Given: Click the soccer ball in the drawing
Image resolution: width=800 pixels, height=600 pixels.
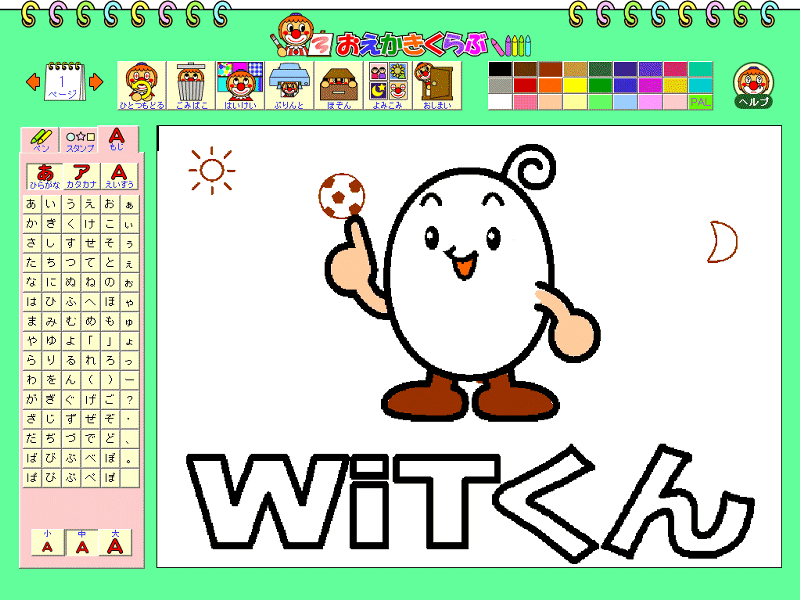Looking at the screenshot, I should [x=342, y=196].
